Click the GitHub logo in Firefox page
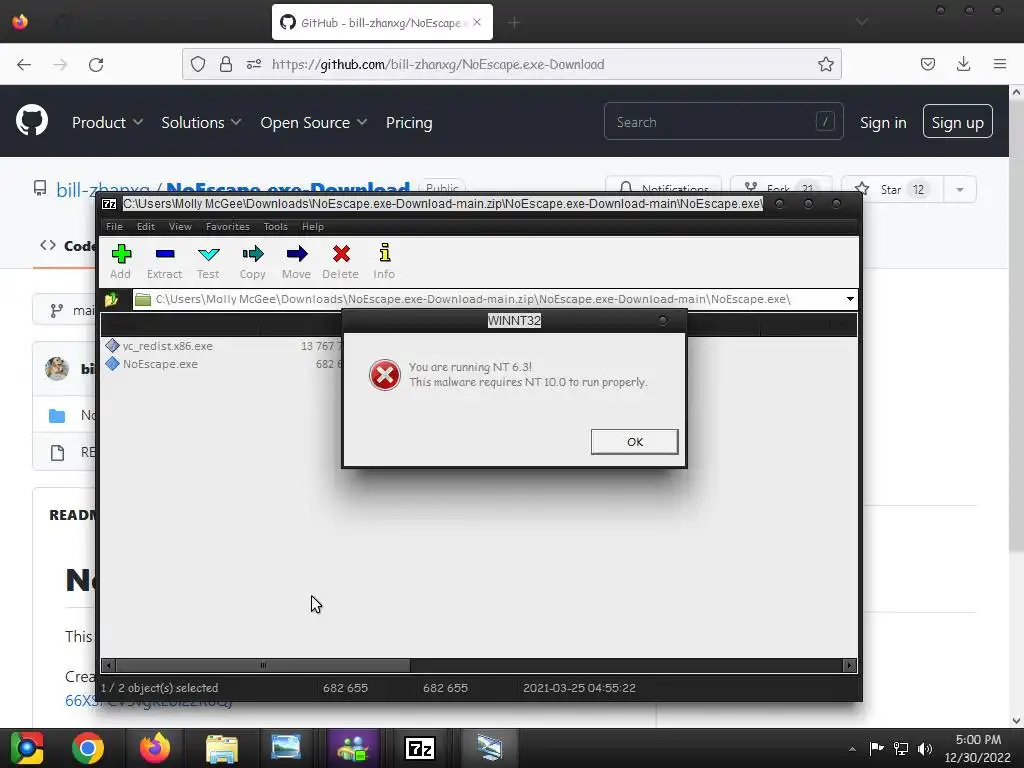The image size is (1024, 768). [31, 121]
